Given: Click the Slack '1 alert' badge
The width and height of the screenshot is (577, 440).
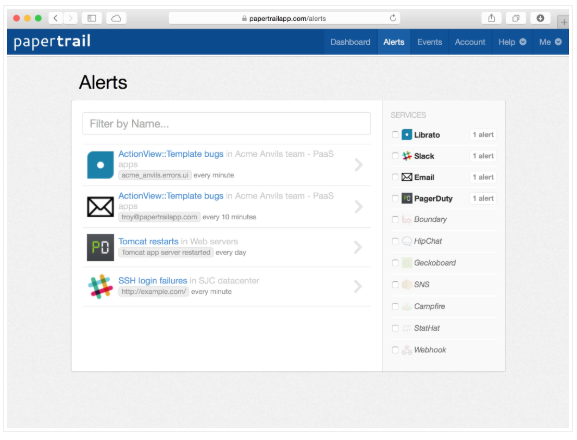Looking at the screenshot, I should (483, 156).
